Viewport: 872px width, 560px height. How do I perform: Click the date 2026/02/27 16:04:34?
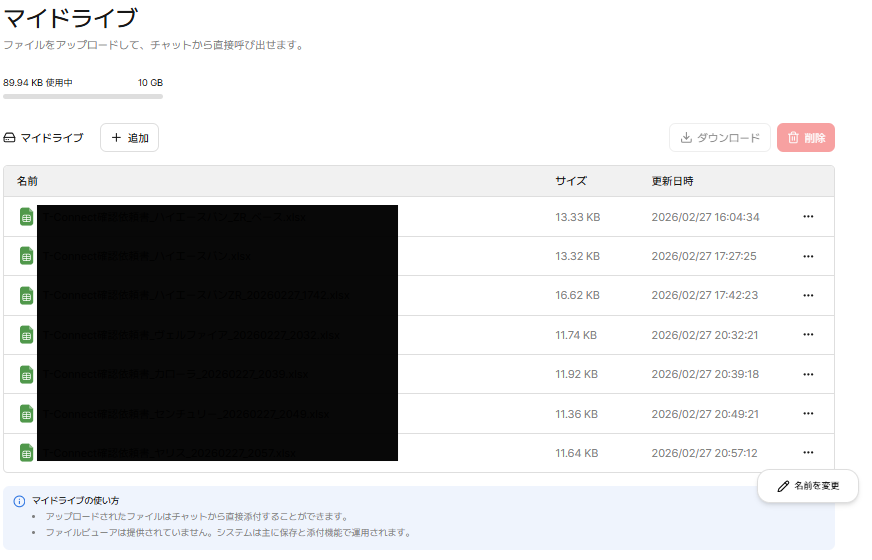[x=705, y=217]
